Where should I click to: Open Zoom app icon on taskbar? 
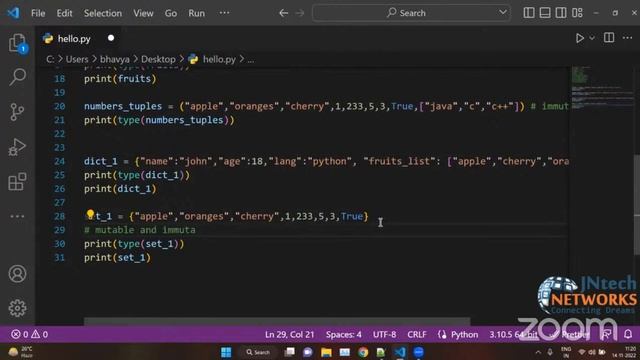pyautogui.click(x=418, y=352)
